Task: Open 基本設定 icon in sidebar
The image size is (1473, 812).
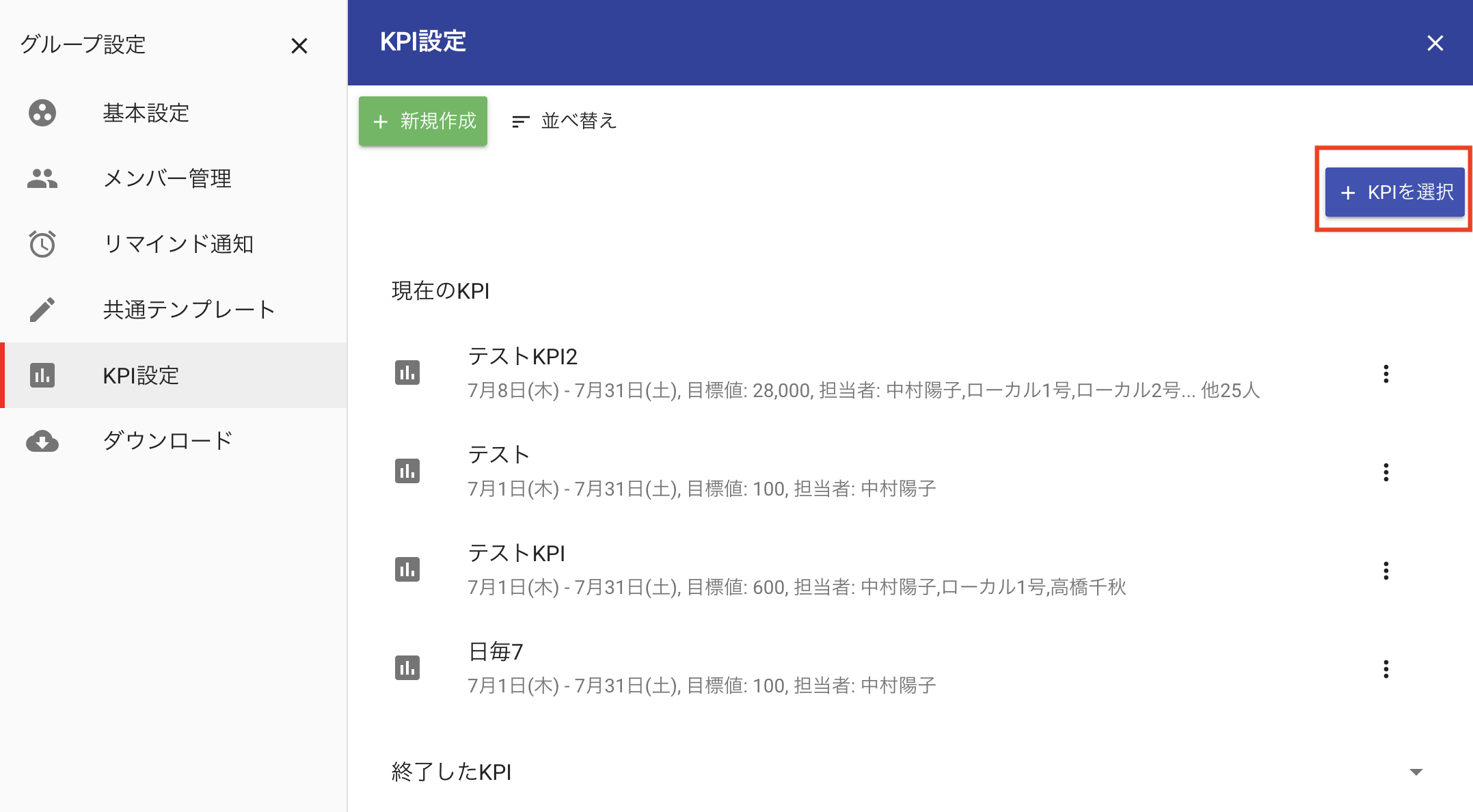Action: click(x=42, y=113)
